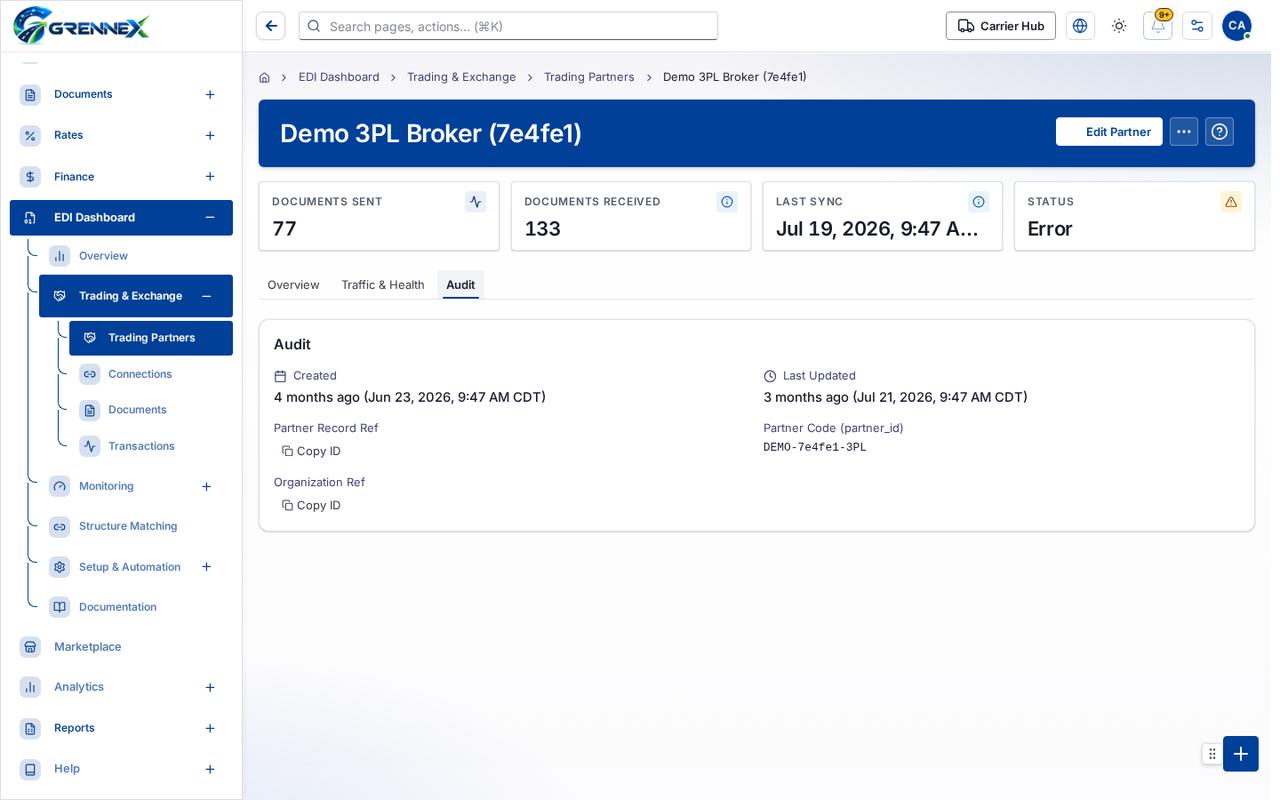The height and width of the screenshot is (800, 1280).
Task: Click the Status warning triangle icon
Action: [x=1231, y=202]
